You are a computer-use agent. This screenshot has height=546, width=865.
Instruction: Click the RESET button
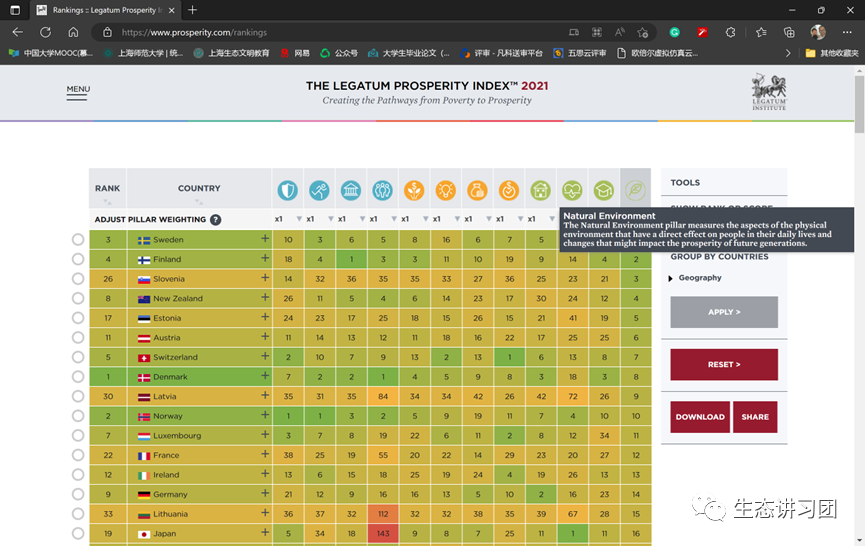(724, 365)
